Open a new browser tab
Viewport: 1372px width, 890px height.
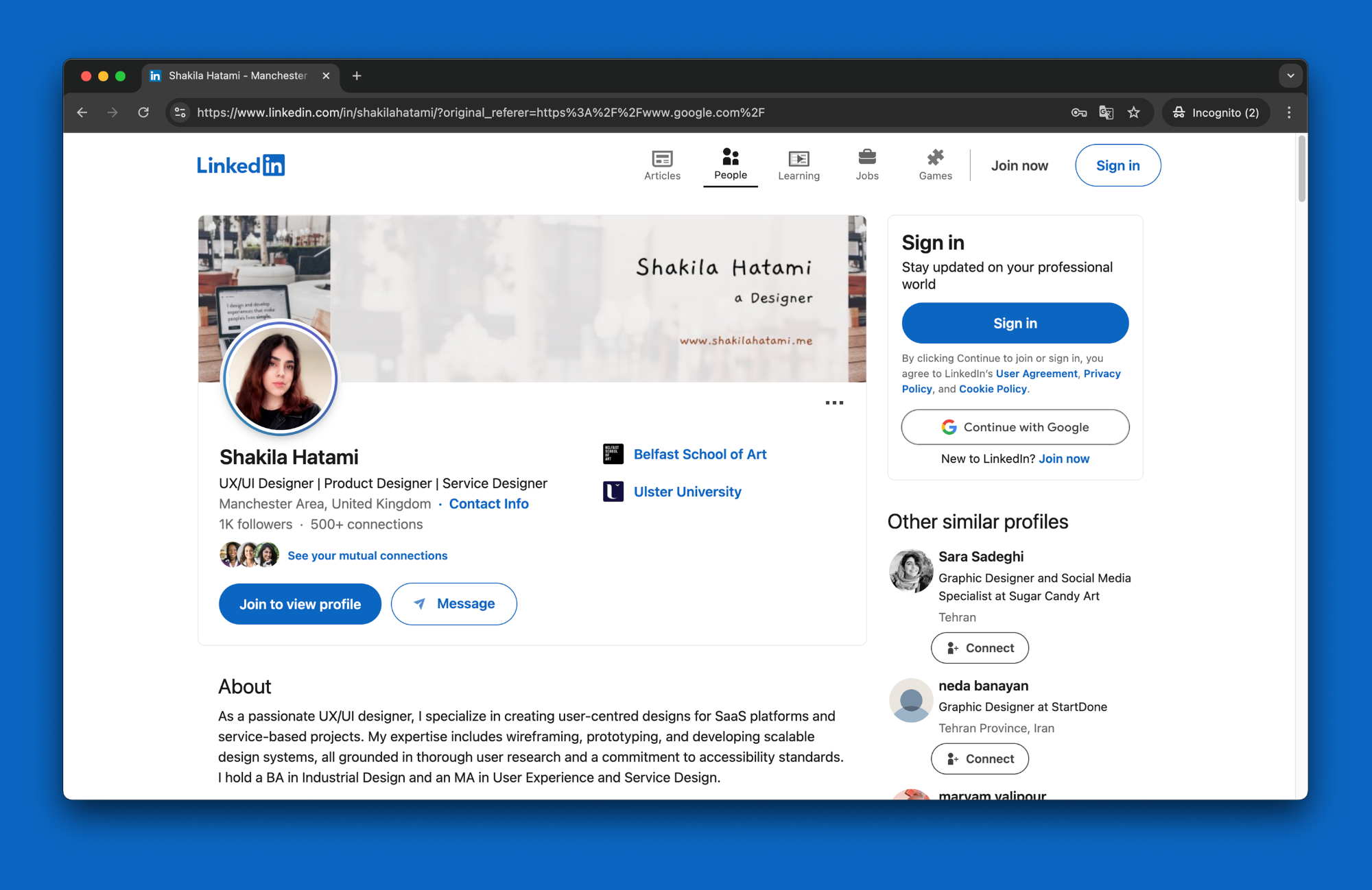357,75
